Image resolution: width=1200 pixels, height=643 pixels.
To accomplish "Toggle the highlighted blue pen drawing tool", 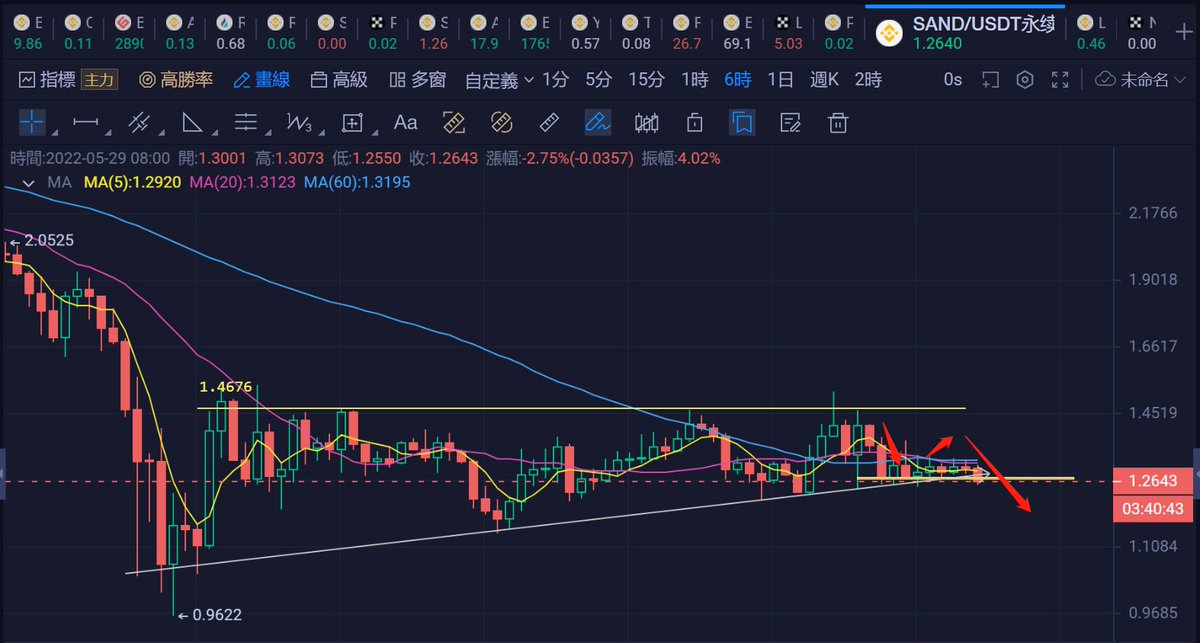I will tap(597, 122).
